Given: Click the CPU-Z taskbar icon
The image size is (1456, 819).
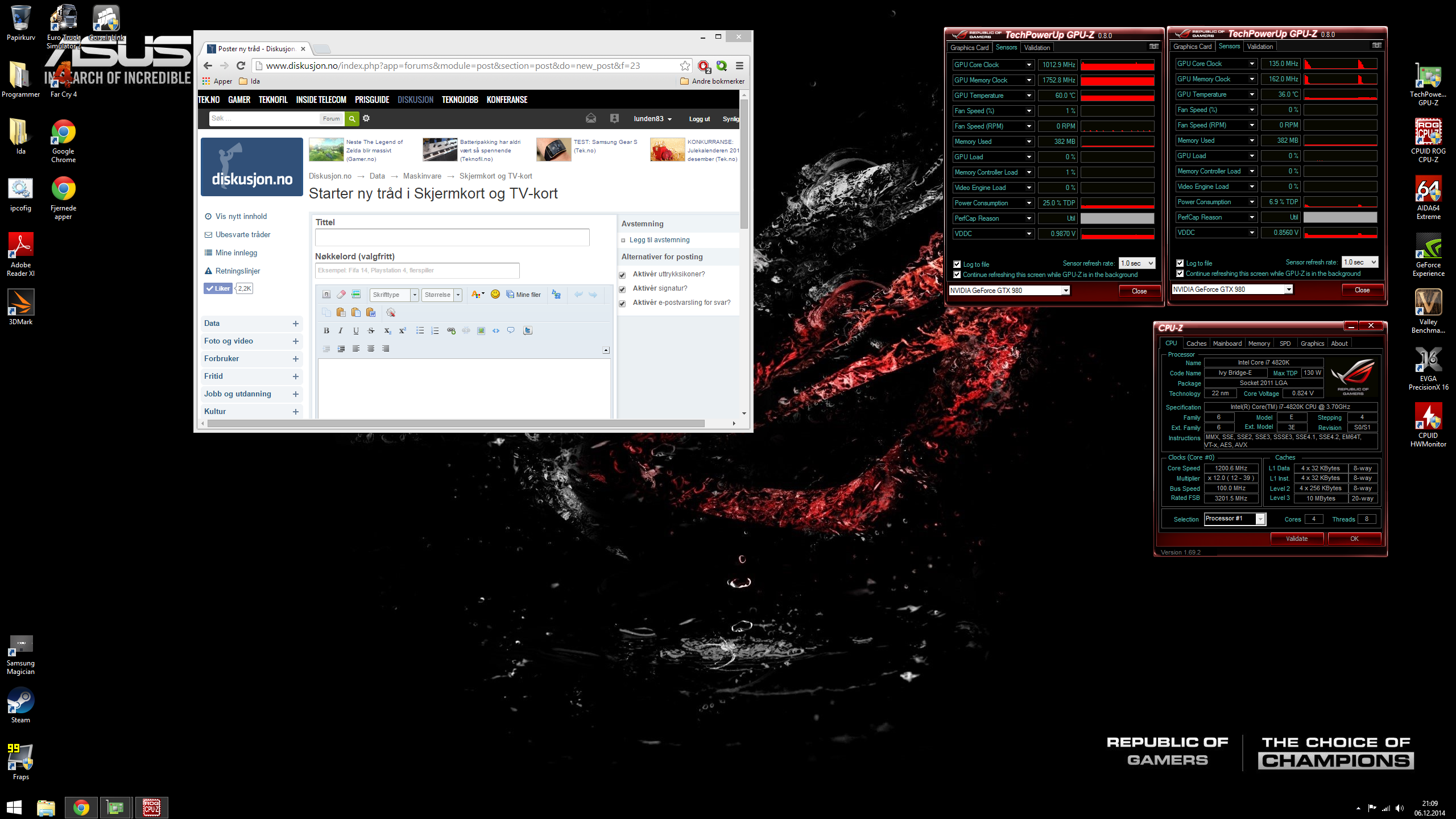Looking at the screenshot, I should (151, 808).
